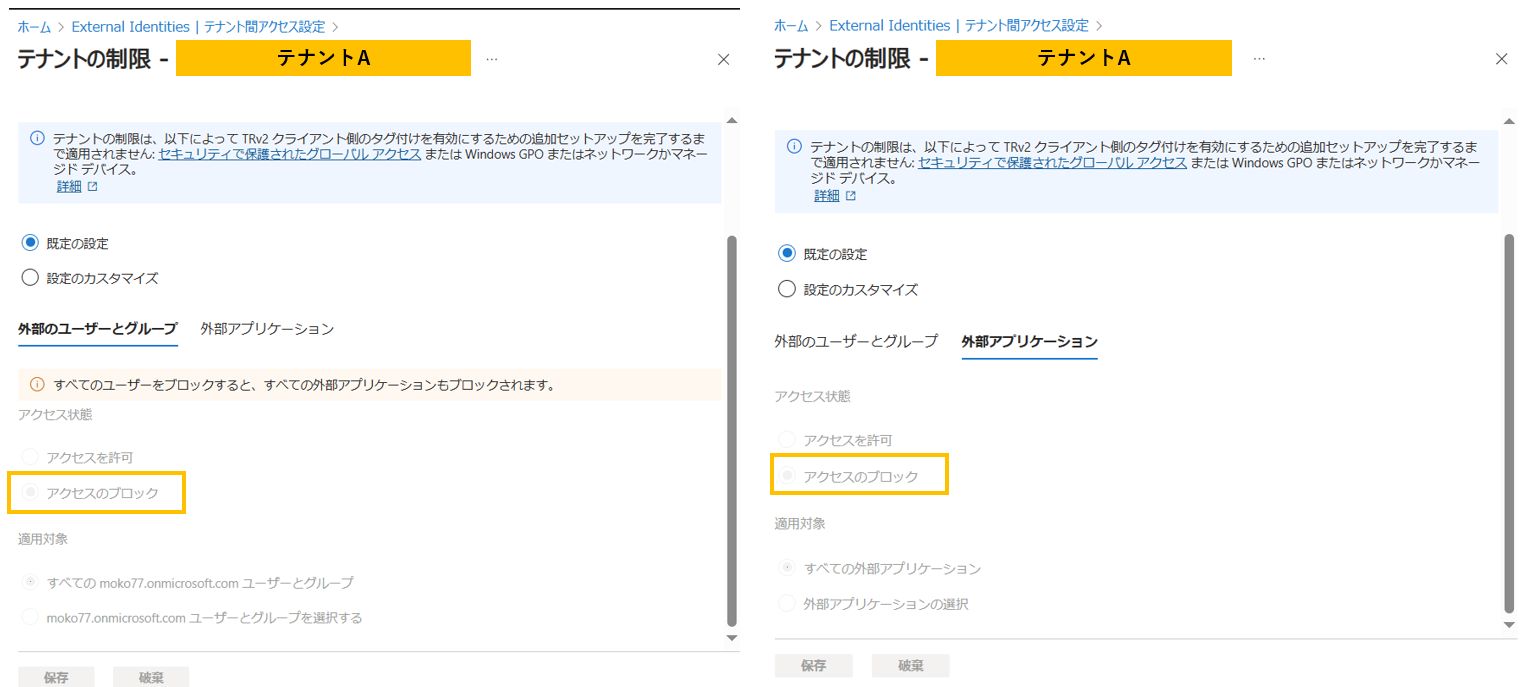1524x687 pixels.
Task: Select 外部アプリケーションの選択 radio
Action: pos(787,604)
